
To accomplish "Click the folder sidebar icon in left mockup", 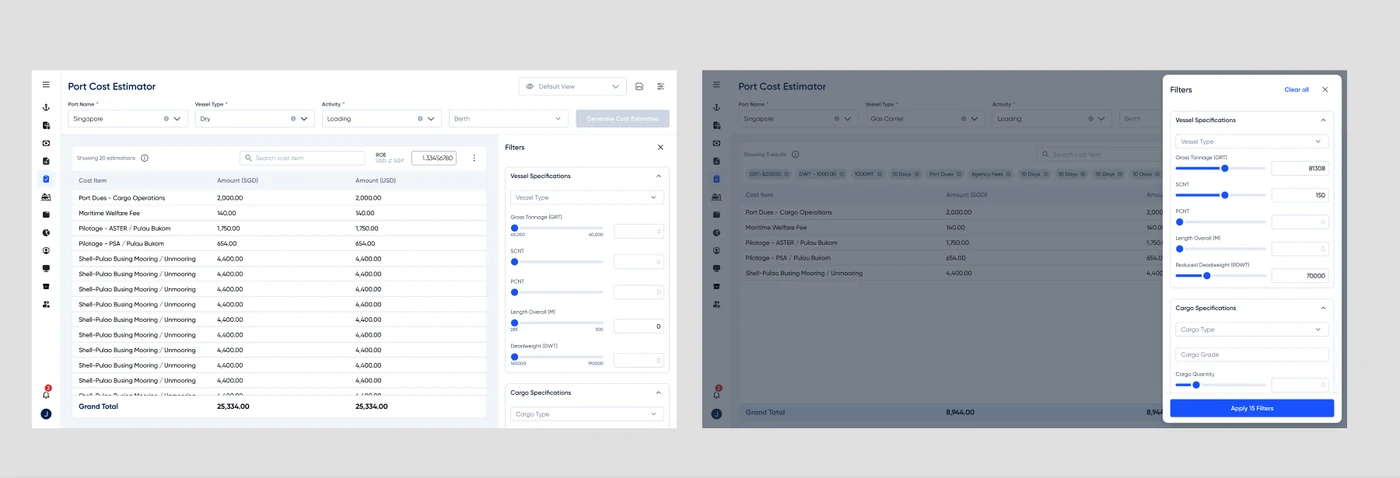I will click(x=46, y=215).
